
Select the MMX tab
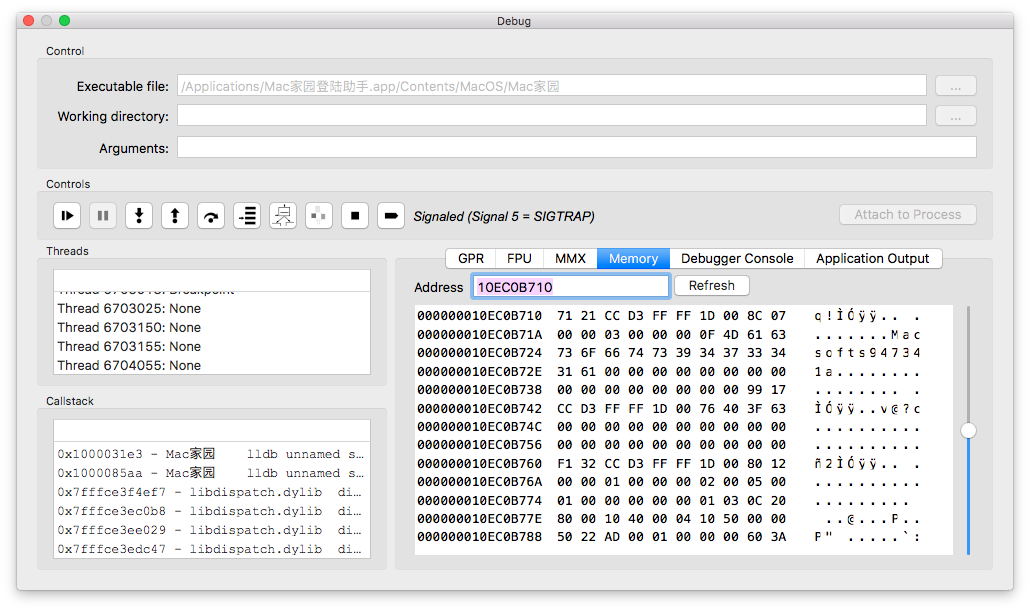(570, 258)
